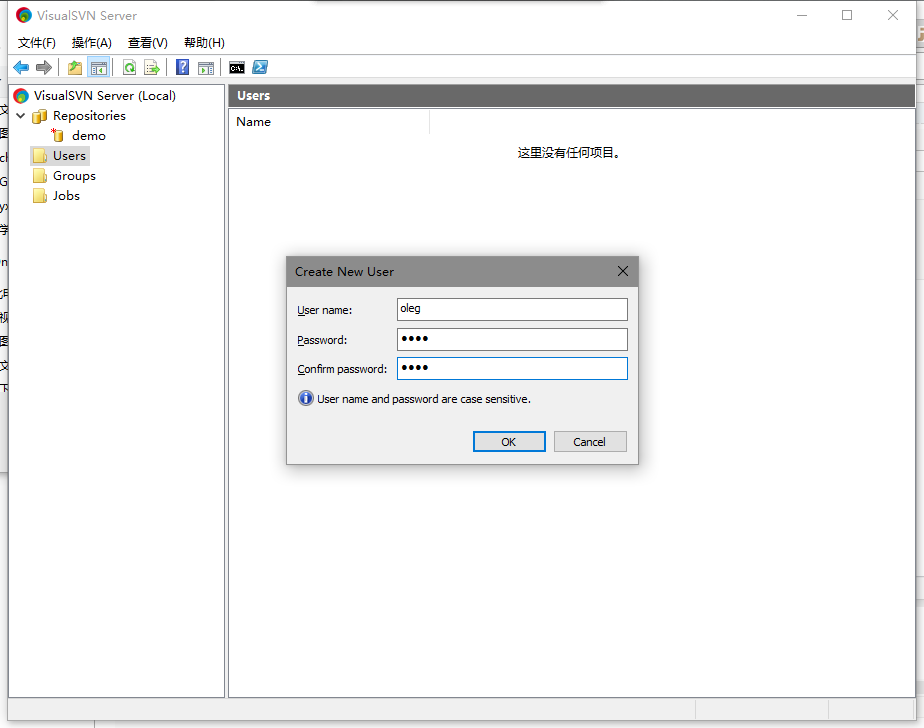Click the Up One Level folder icon
The image size is (924, 728).
tap(75, 68)
